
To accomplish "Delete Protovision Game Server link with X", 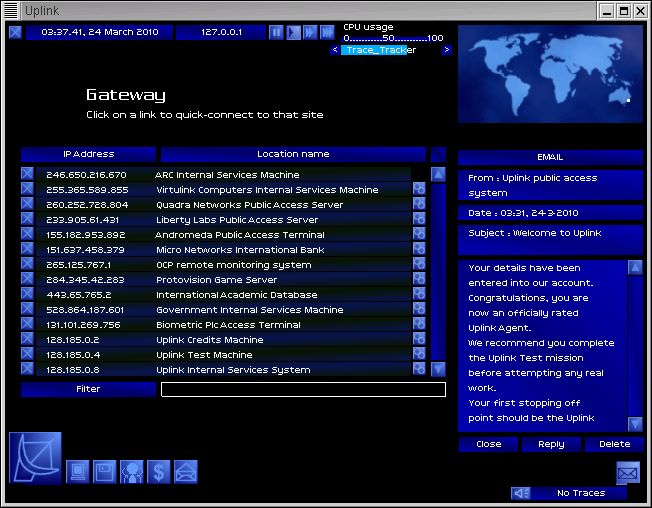I will click(x=27, y=278).
